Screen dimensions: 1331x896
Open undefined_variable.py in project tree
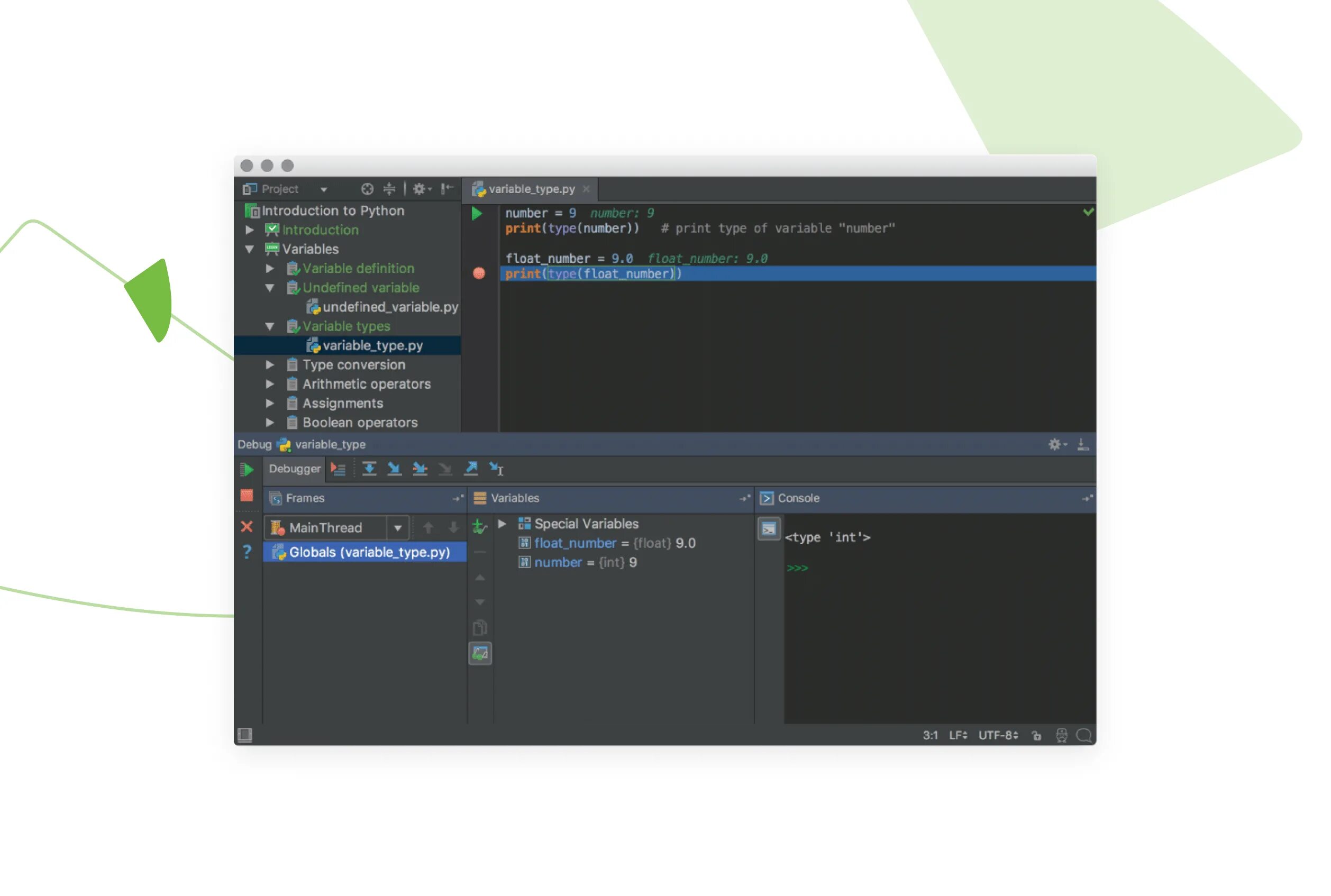[x=390, y=307]
